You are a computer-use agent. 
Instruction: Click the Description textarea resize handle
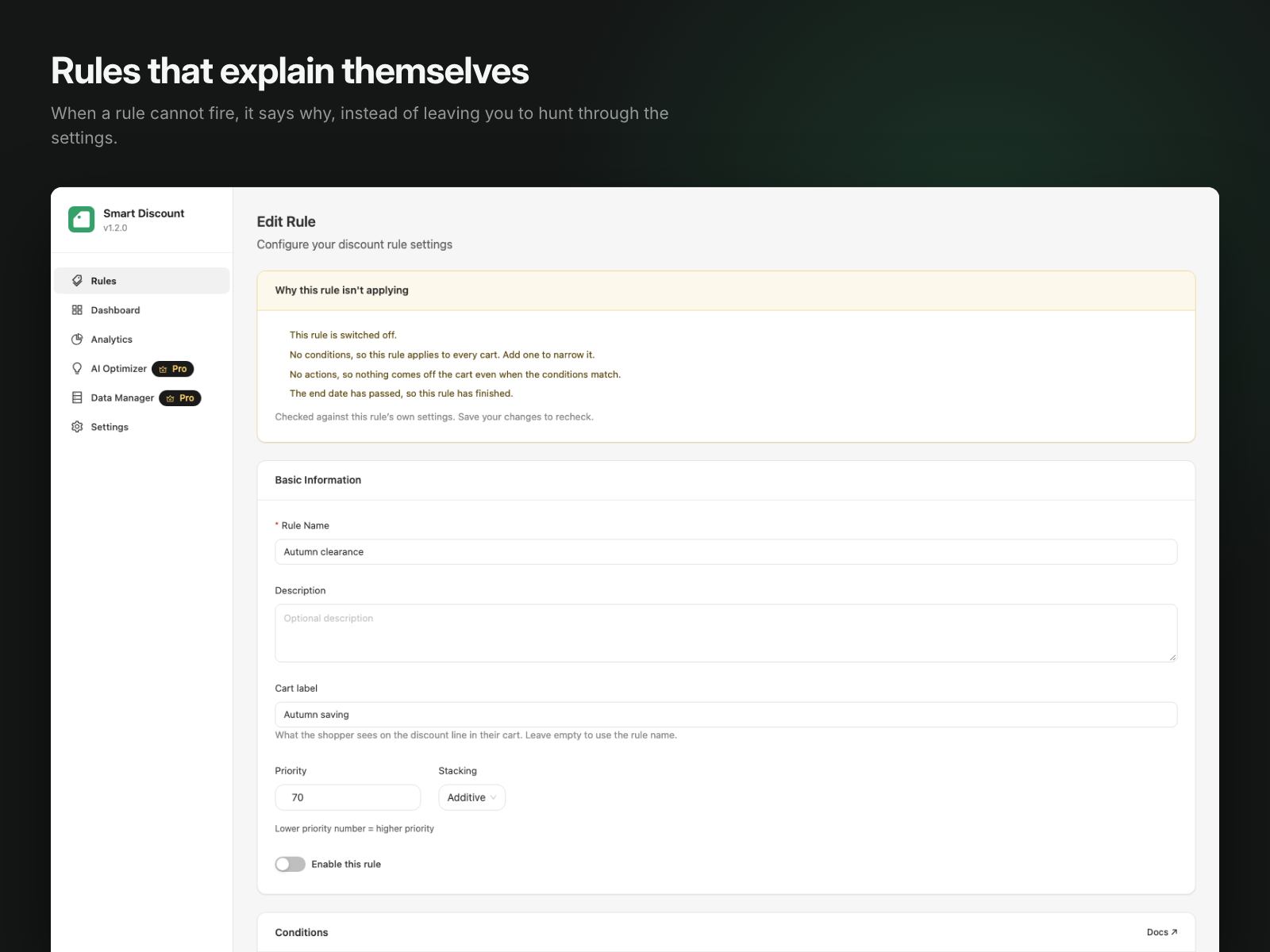tap(1172, 657)
